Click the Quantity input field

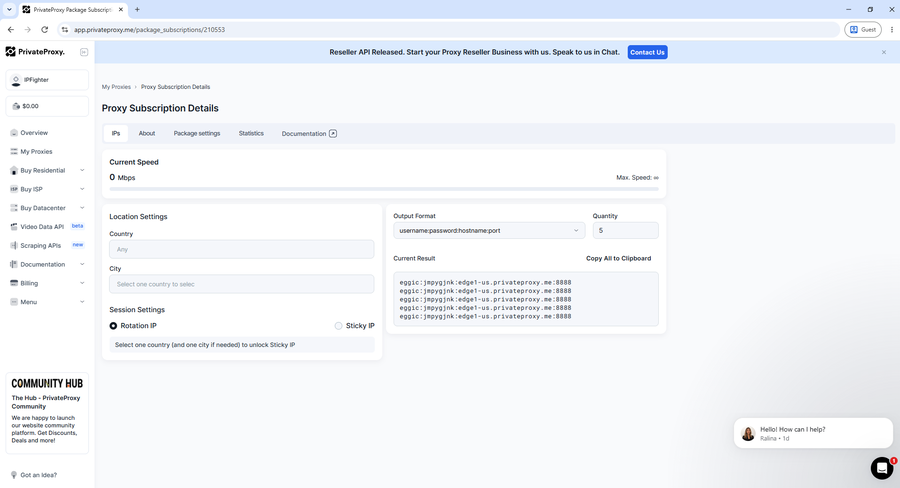(626, 230)
